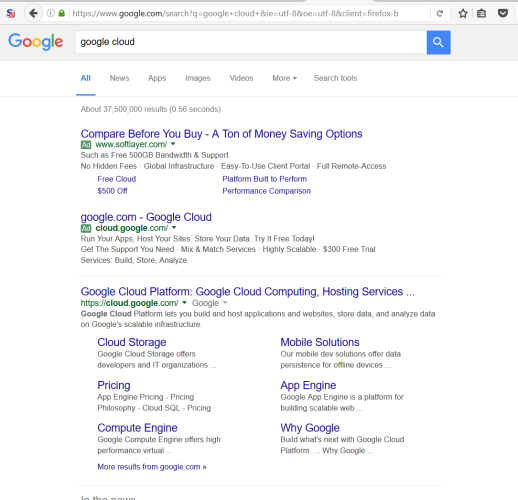Click the Ad badge beside www.softlayer.com
The image size is (518, 500).
pos(86,145)
